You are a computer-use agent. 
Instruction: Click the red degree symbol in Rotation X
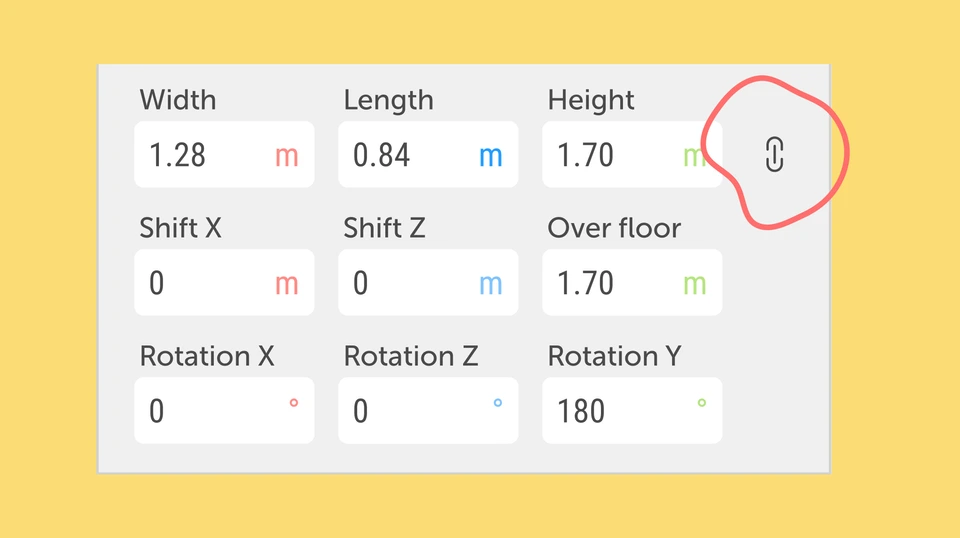point(294,403)
